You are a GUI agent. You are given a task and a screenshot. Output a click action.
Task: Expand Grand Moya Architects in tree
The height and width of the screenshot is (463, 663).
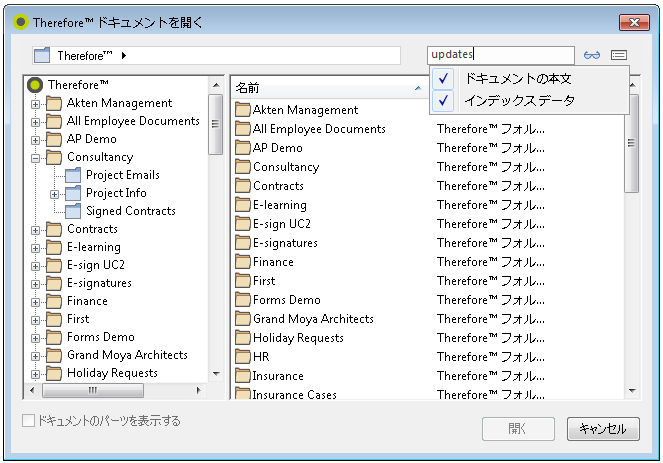(36, 356)
